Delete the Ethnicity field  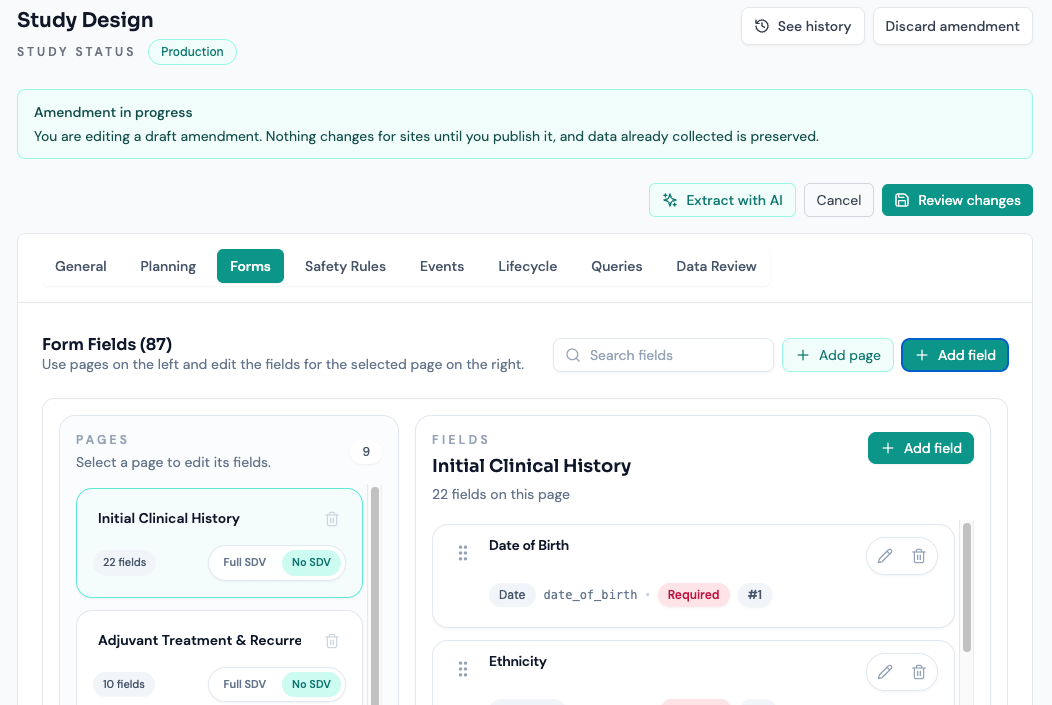pos(919,671)
